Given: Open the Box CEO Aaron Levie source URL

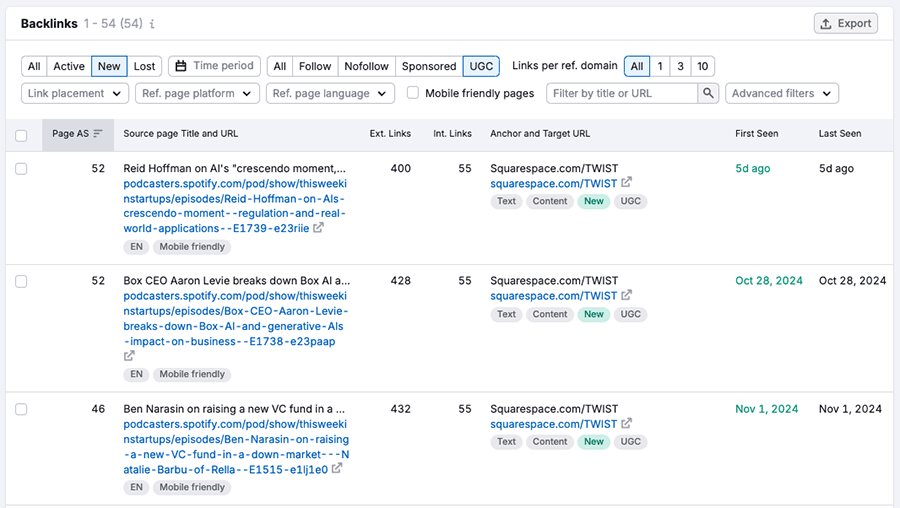Looking at the screenshot, I should tap(236, 319).
